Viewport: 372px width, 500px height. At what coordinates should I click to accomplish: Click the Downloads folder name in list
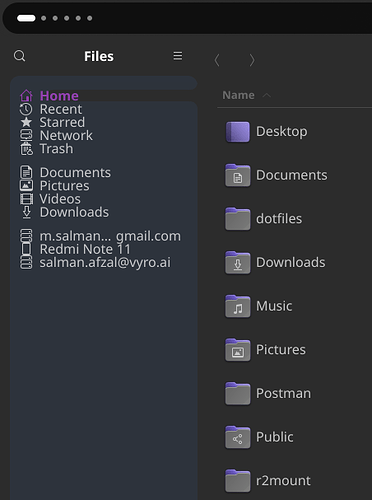pyautogui.click(x=290, y=263)
